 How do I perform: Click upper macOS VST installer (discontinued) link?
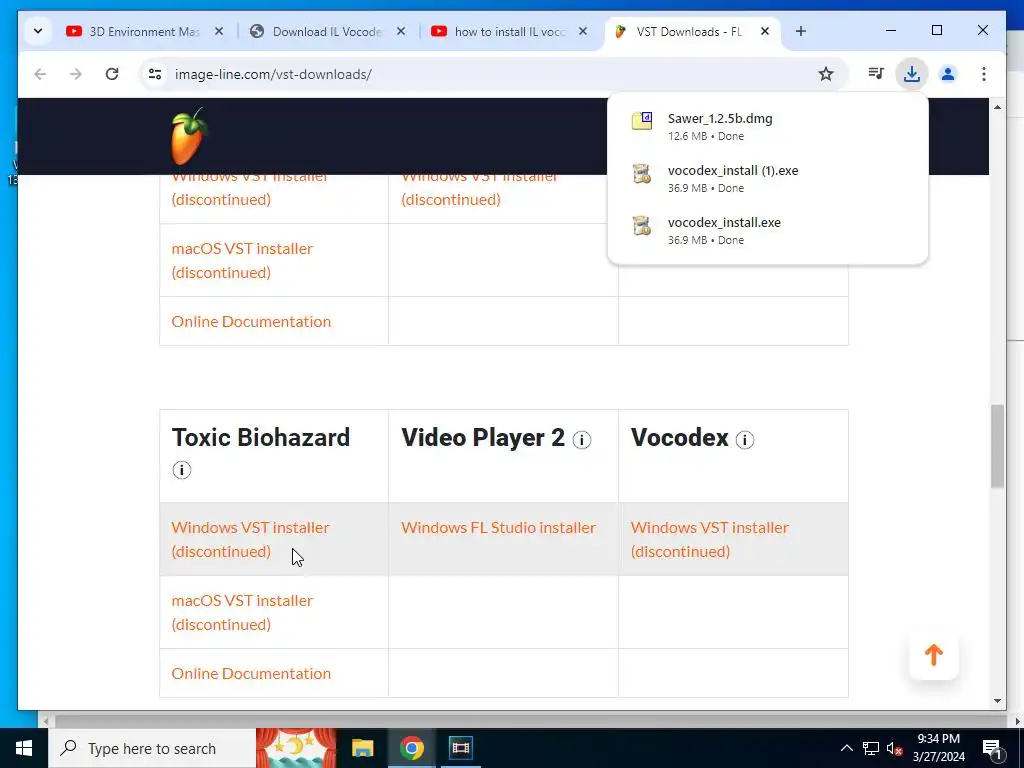tap(242, 261)
